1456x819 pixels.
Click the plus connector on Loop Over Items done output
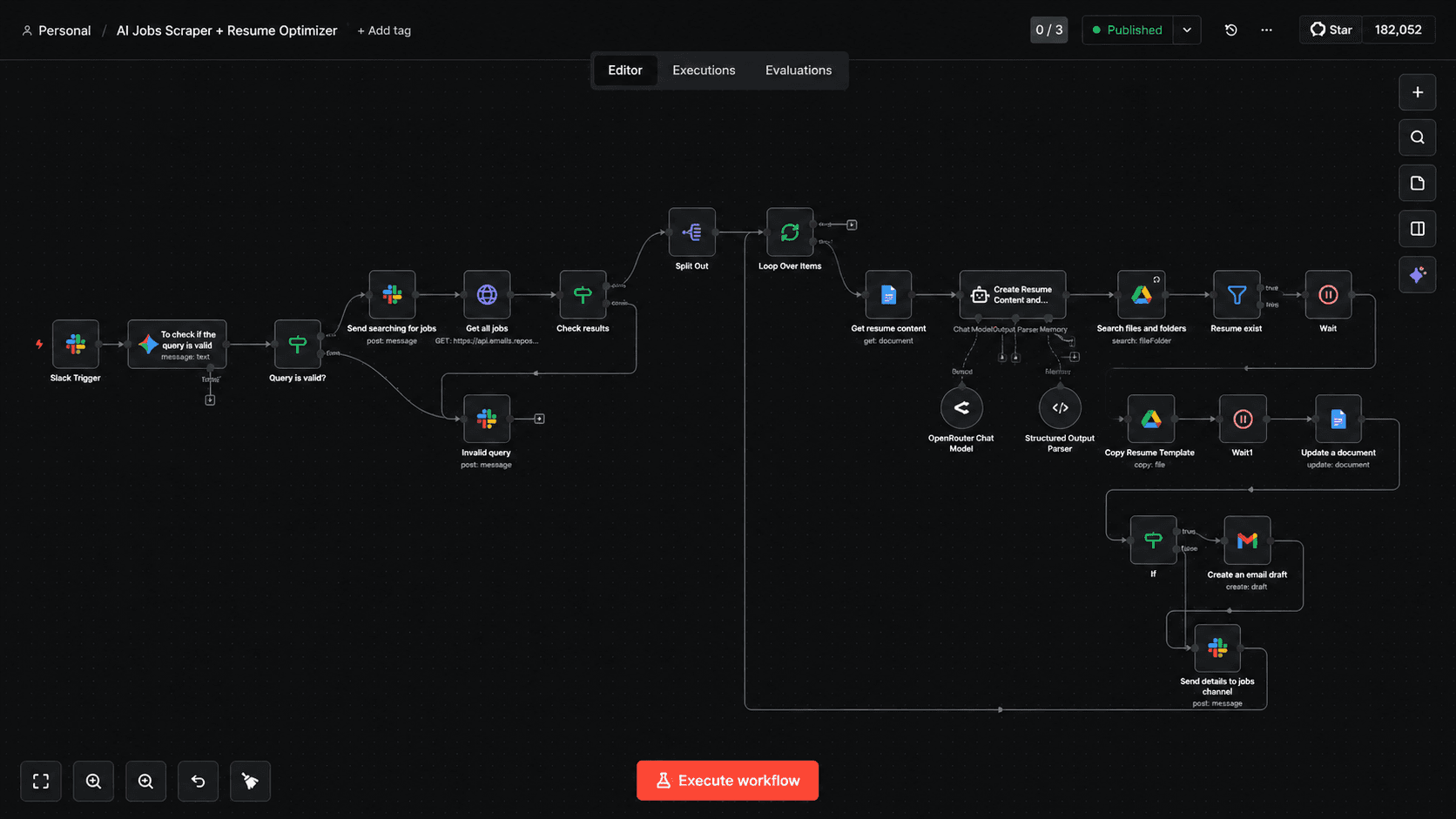click(x=852, y=225)
